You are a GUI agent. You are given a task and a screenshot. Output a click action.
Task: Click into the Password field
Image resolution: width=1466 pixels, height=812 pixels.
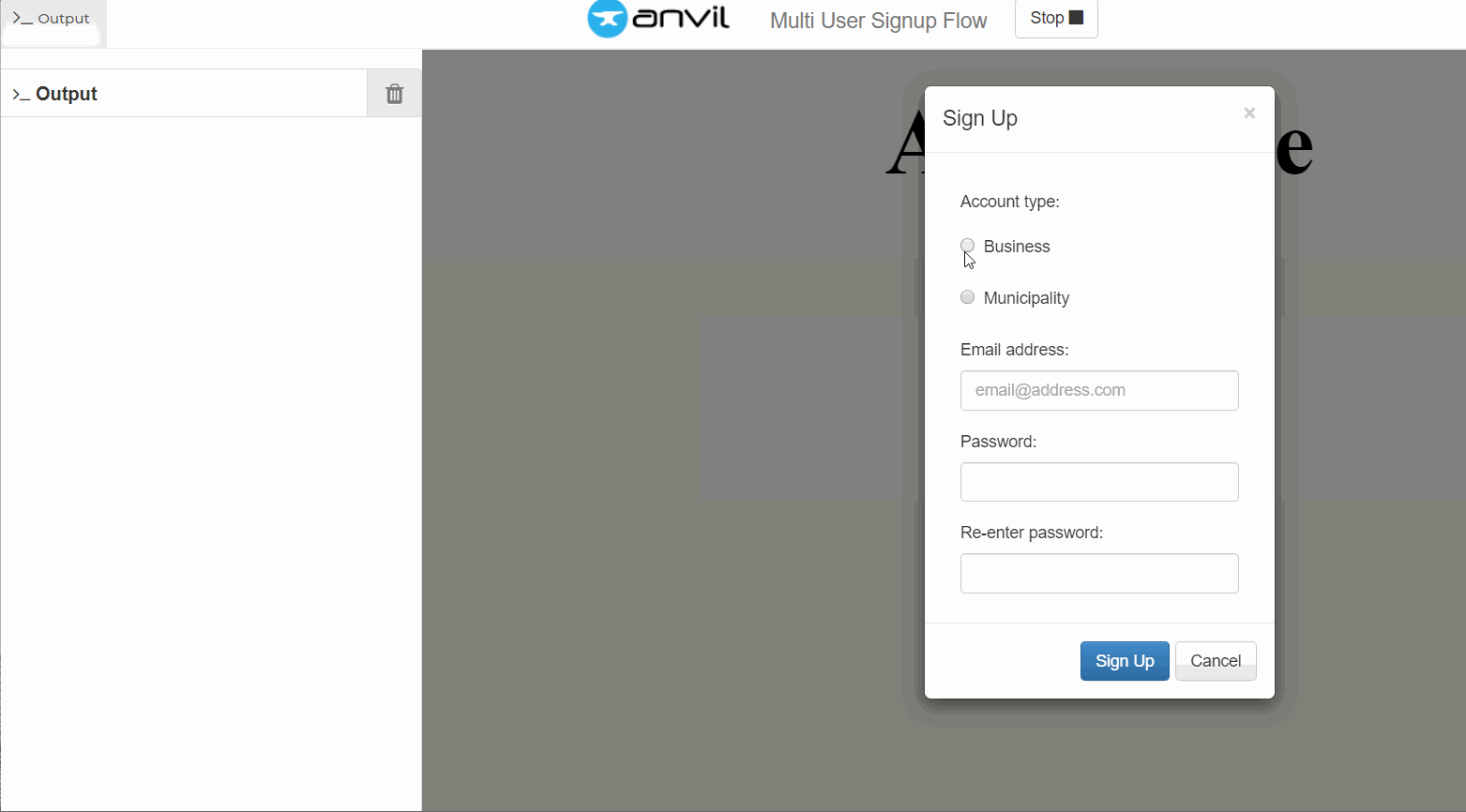tap(1098, 482)
